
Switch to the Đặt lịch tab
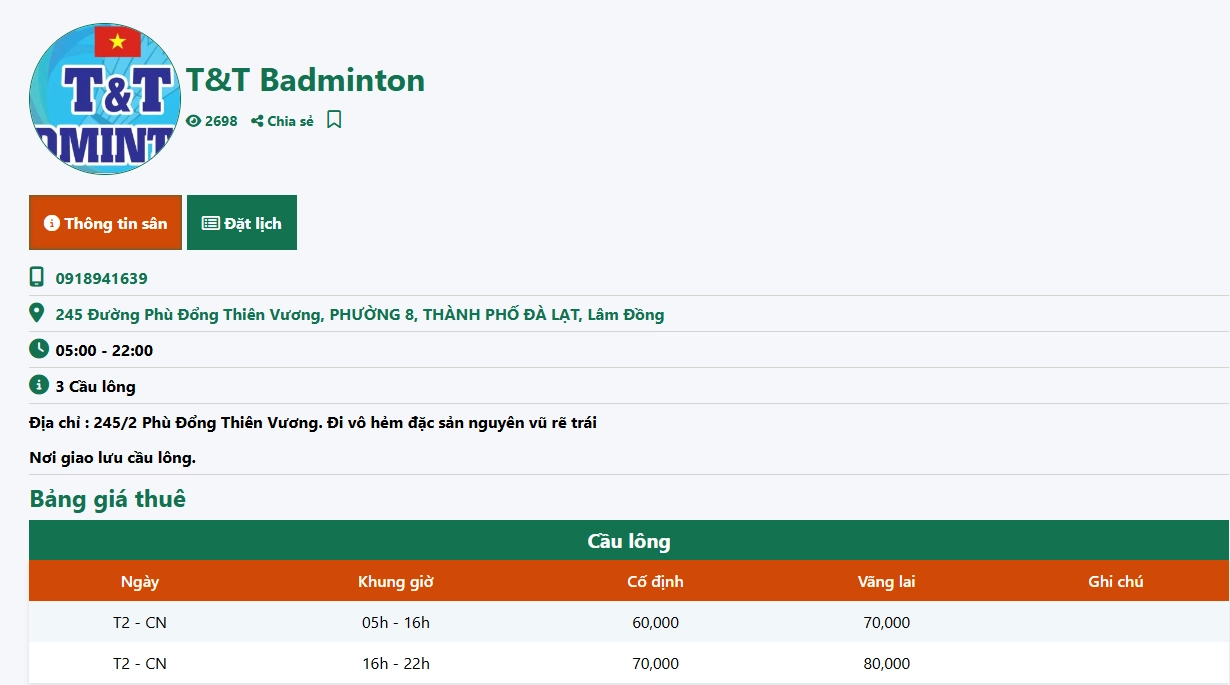click(x=242, y=223)
